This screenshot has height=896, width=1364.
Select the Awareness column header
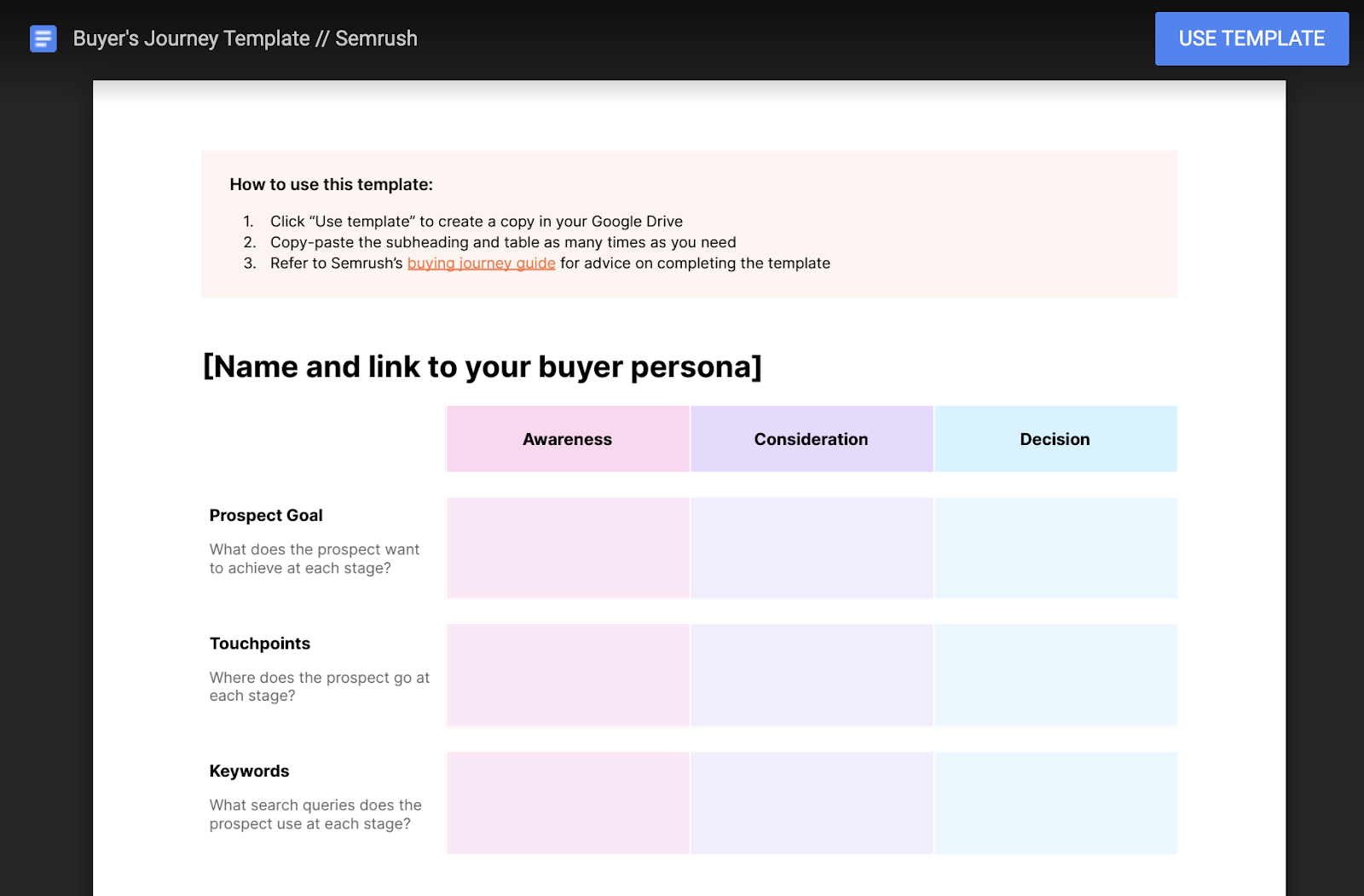point(567,439)
